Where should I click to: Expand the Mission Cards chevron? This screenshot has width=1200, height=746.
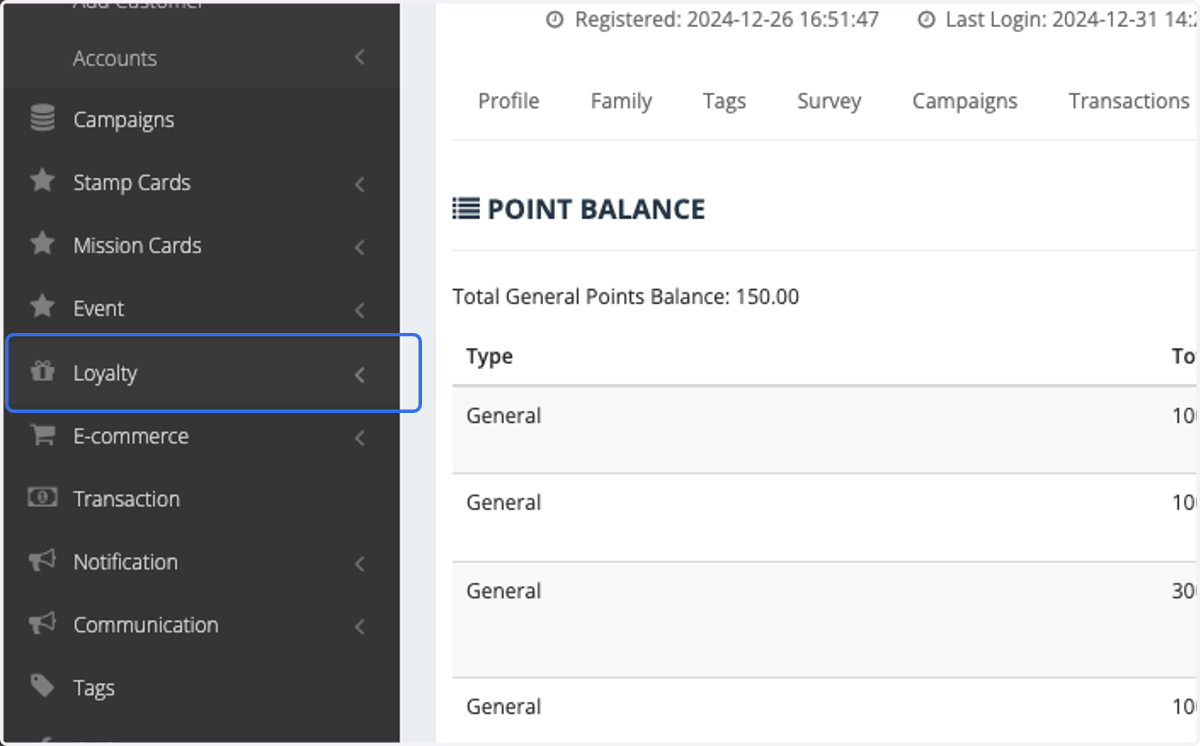[x=360, y=247]
